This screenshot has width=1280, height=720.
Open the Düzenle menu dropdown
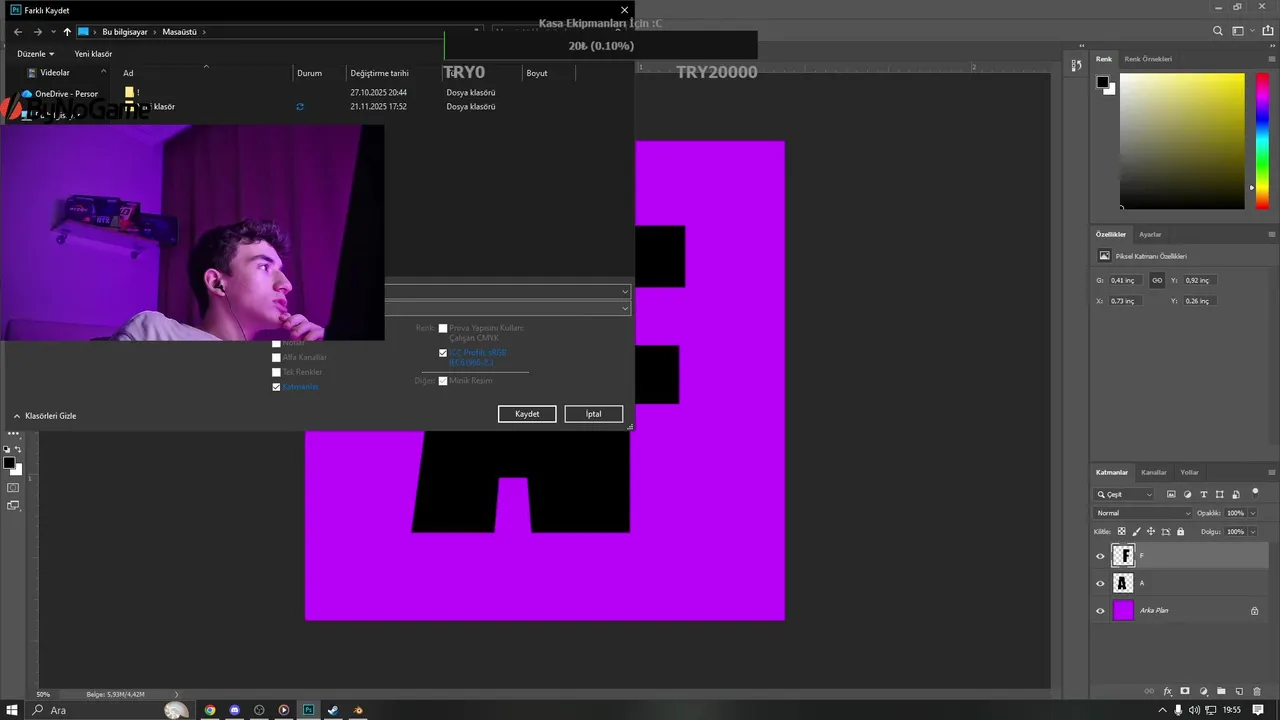(36, 54)
